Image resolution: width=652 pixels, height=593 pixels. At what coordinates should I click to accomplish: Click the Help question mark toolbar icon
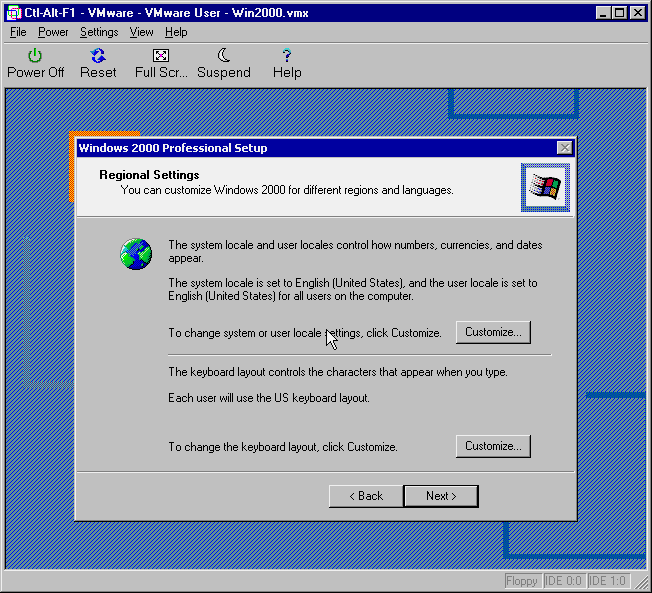point(287,56)
